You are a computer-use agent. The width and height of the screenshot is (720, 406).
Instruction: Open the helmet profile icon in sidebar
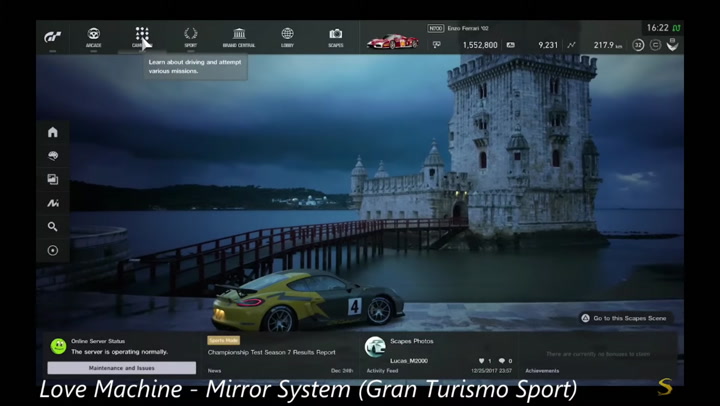[x=53, y=156]
